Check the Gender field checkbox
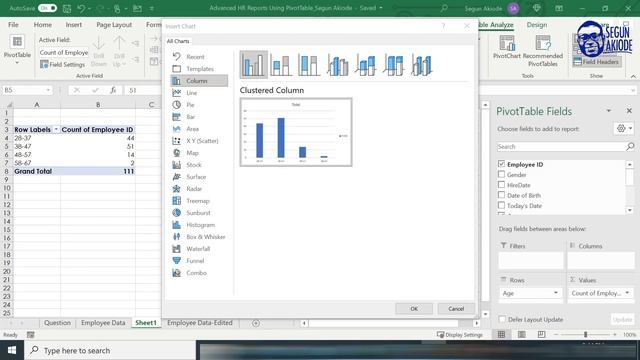Image resolution: width=640 pixels, height=360 pixels. (x=501, y=174)
